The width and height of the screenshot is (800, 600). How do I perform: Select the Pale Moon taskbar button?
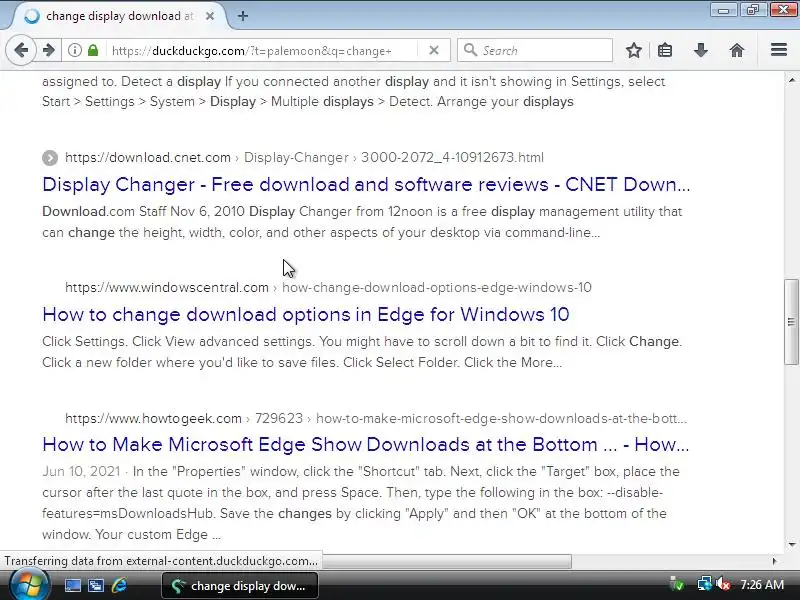(240, 585)
